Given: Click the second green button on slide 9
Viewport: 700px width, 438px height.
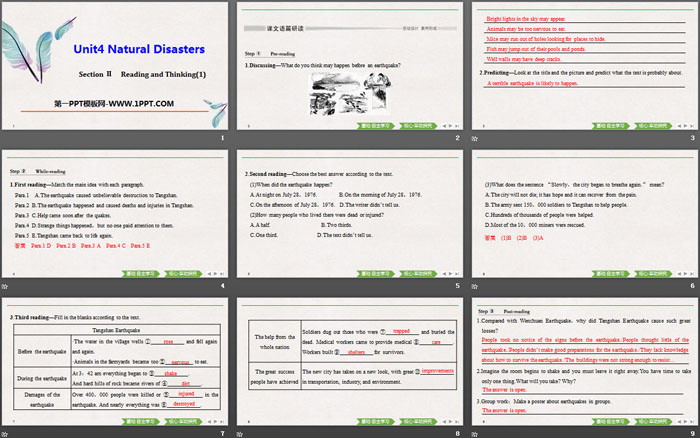Looking at the screenshot, I should pyautogui.click(x=653, y=421).
